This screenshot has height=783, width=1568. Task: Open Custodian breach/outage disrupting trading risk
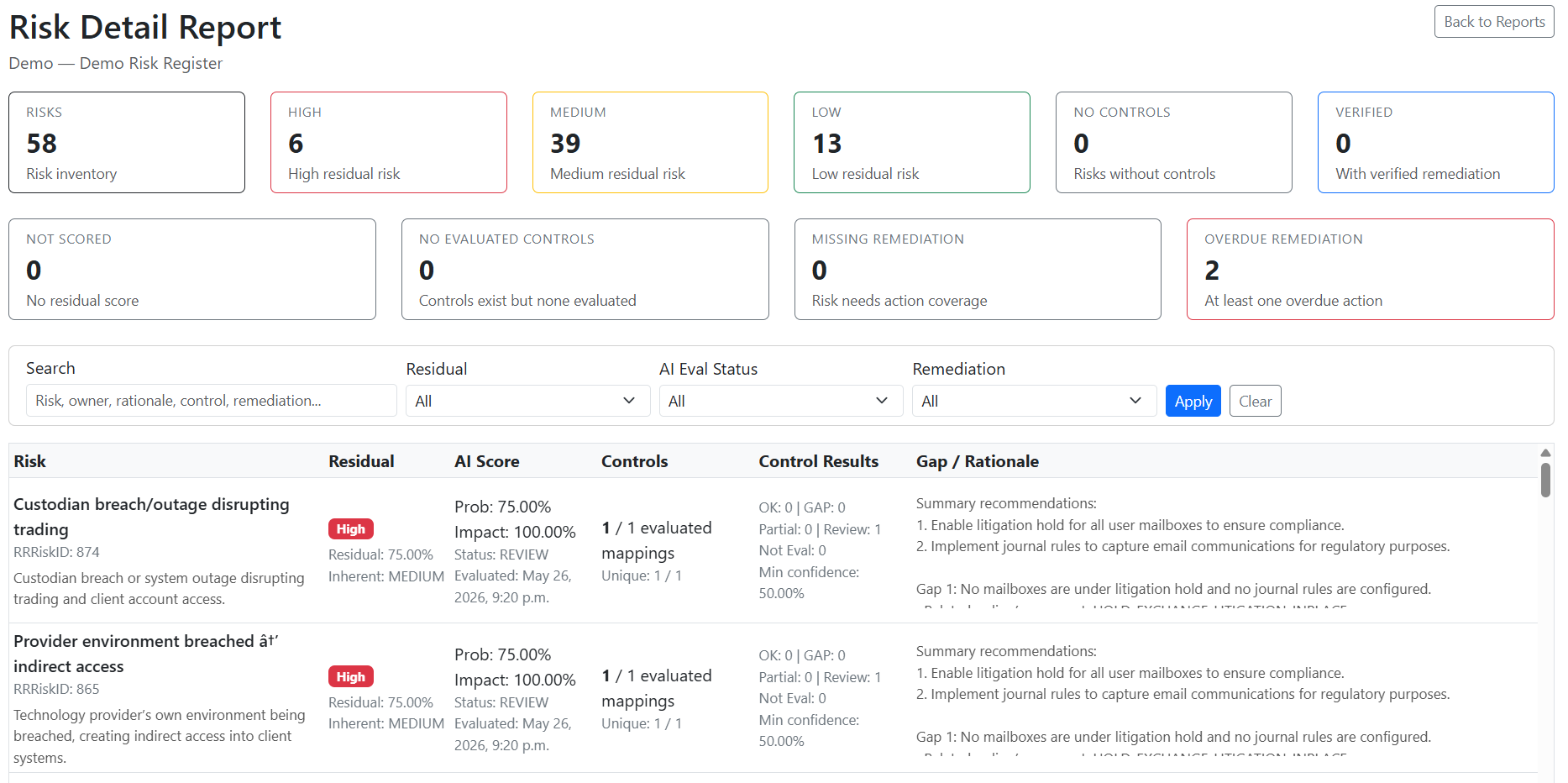(x=151, y=517)
